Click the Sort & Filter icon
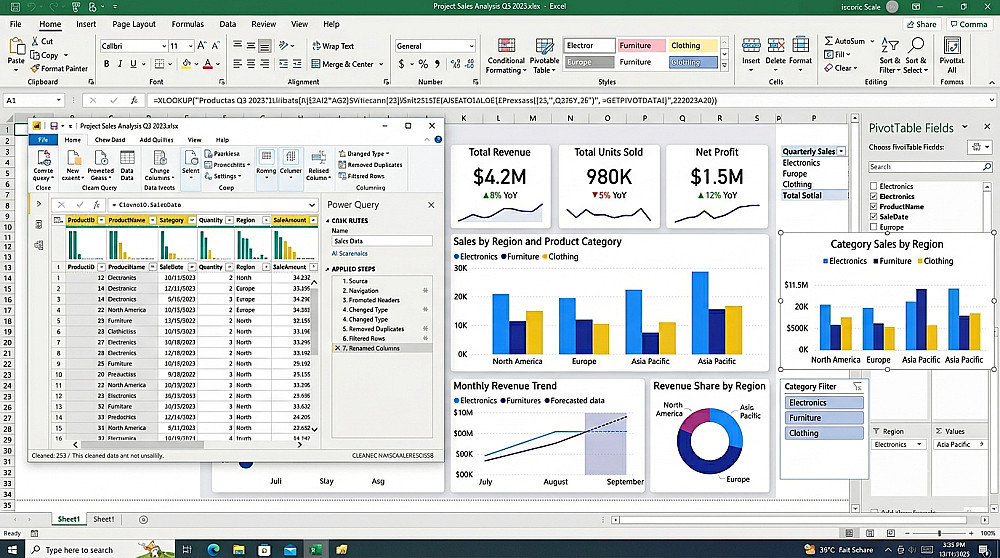This screenshot has height=558, width=1000. point(889,46)
